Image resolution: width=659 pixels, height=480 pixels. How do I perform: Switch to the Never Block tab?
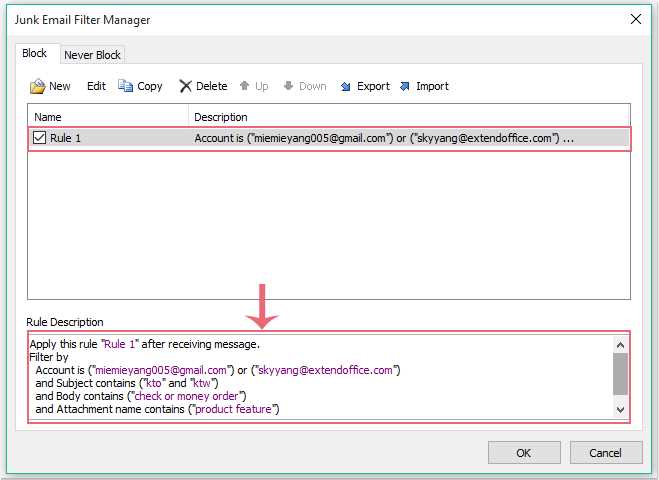(92, 55)
